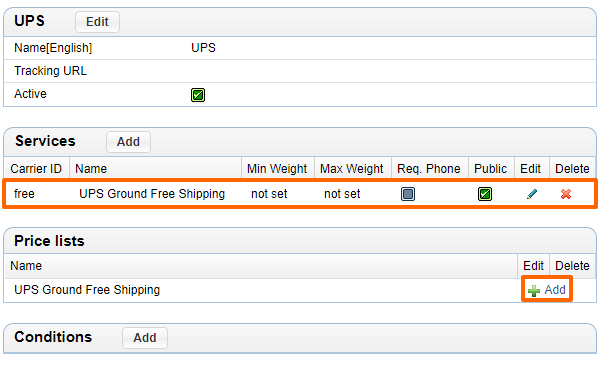This screenshot has width=601, height=371.
Task: Open the Edit button next to UPS title
Action: click(97, 22)
